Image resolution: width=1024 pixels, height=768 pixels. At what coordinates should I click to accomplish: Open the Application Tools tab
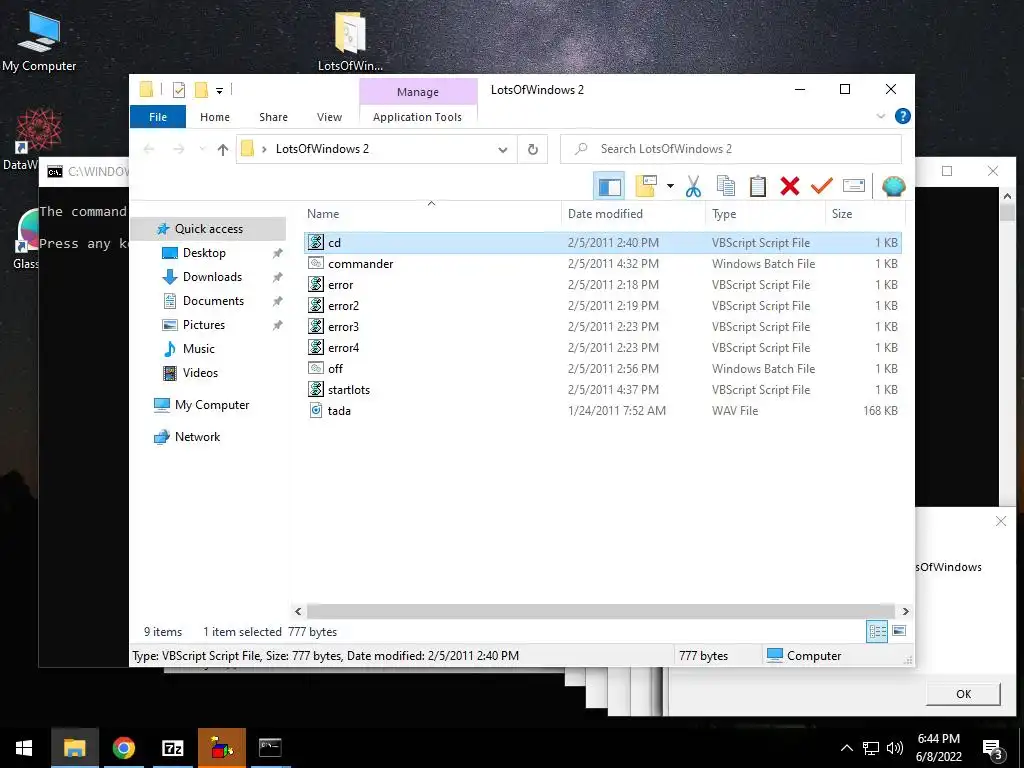coord(417,117)
